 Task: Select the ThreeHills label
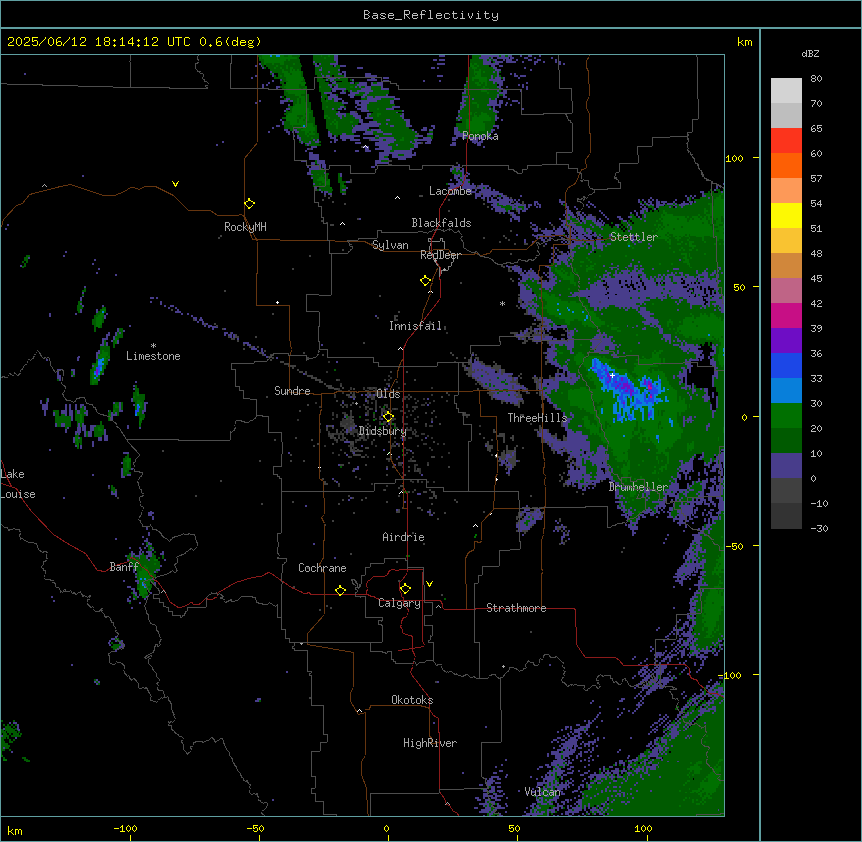coord(537,418)
